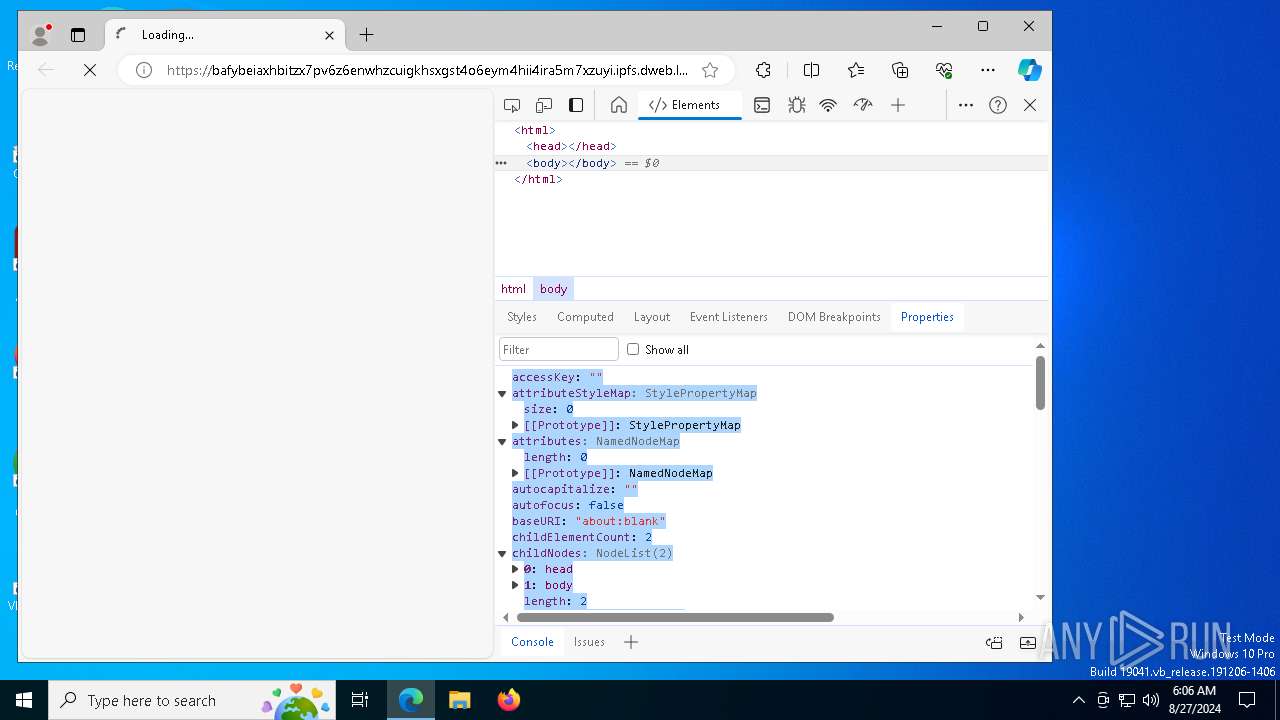The width and height of the screenshot is (1280, 720).
Task: Click the baseURI "about:blank" value
Action: point(620,521)
